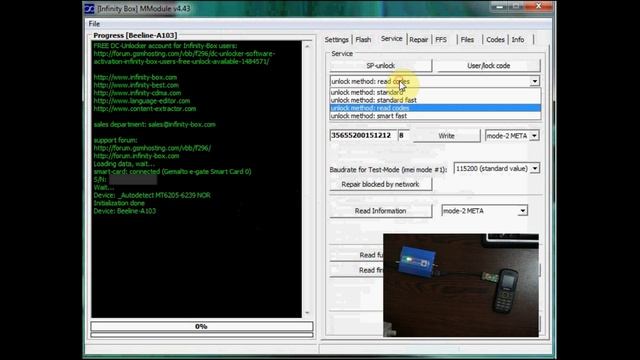Click Repair blocked by network button
Image resolution: width=640 pixels, height=360 pixels.
[x=380, y=184]
